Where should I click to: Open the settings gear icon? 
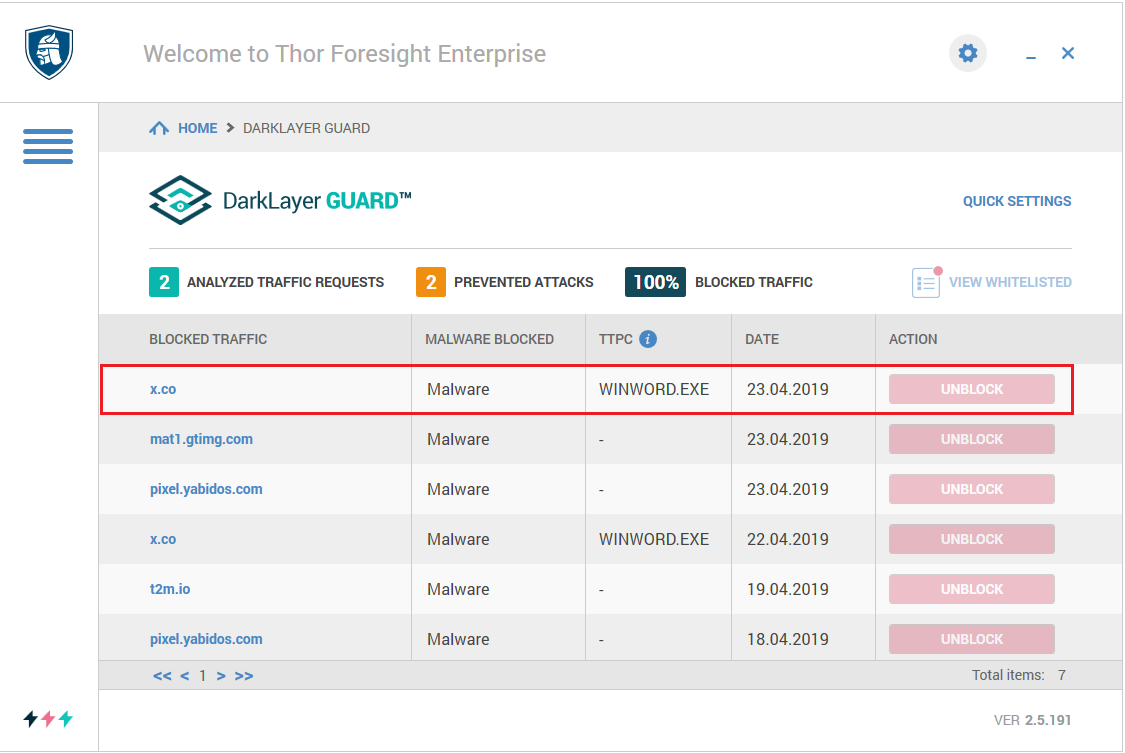(967, 53)
